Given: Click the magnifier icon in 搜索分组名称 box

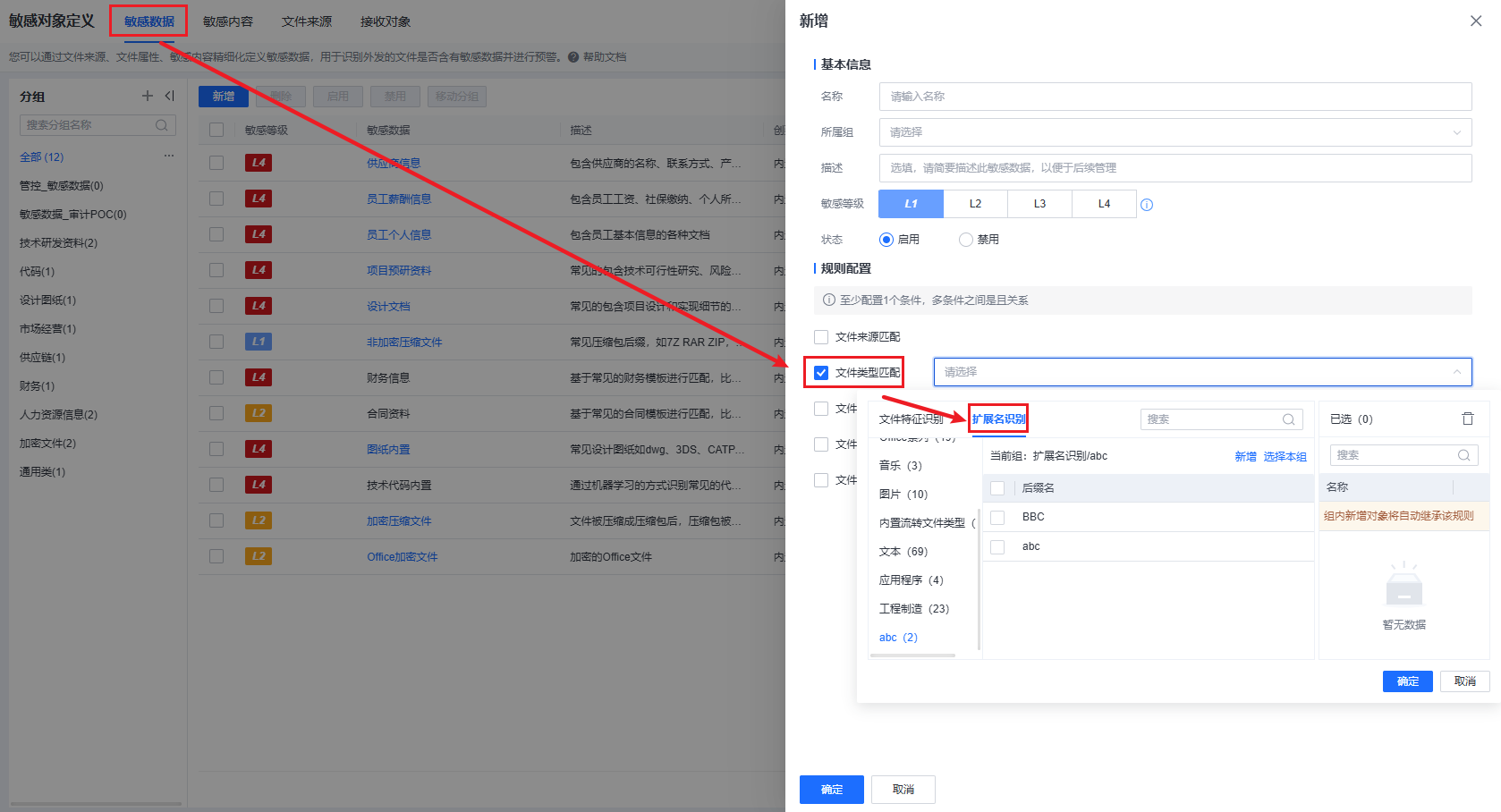Looking at the screenshot, I should (162, 125).
